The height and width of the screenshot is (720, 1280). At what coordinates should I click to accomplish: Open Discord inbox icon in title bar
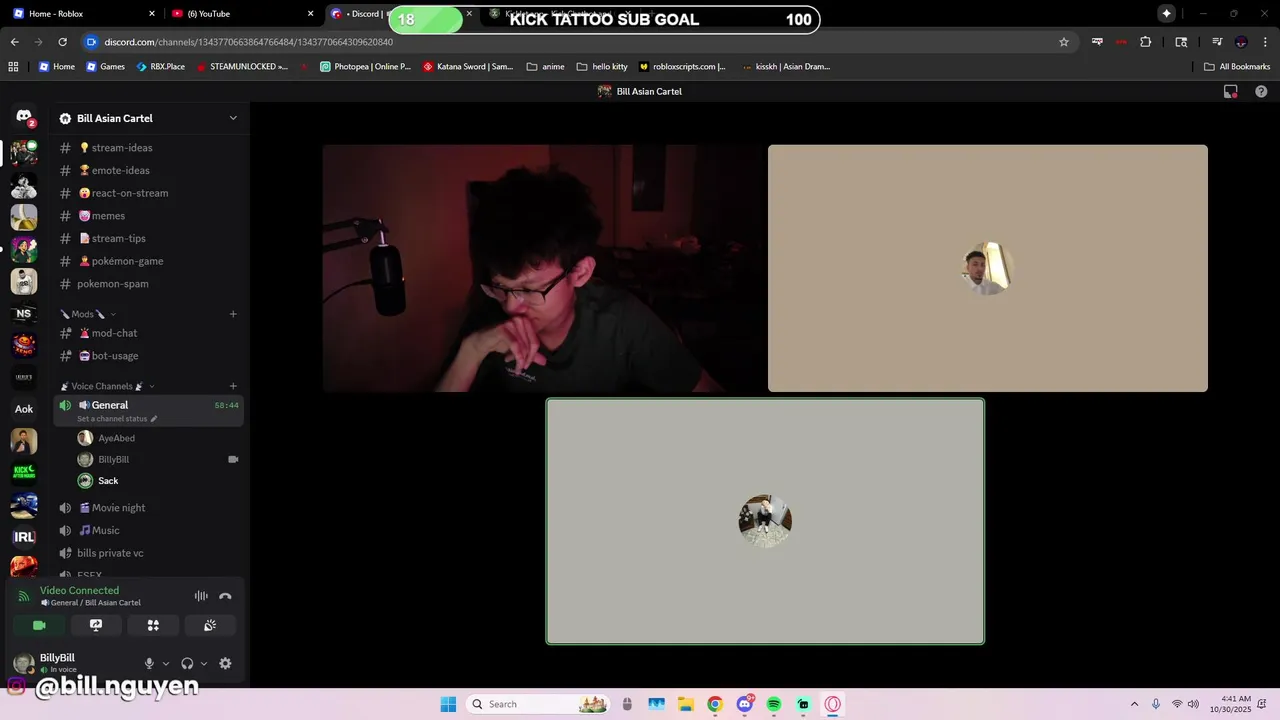(1231, 91)
